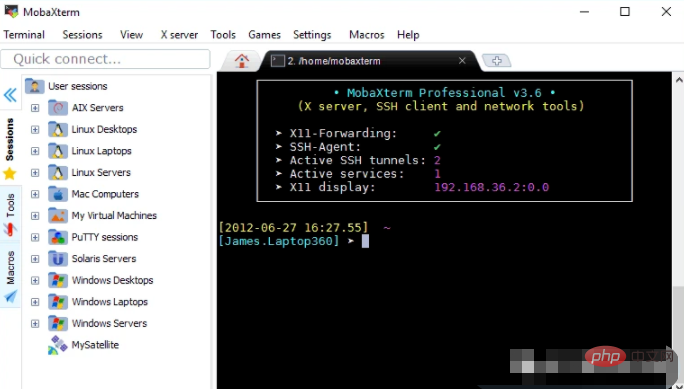The image size is (684, 389).
Task: Open the Help menu
Action: [408, 35]
